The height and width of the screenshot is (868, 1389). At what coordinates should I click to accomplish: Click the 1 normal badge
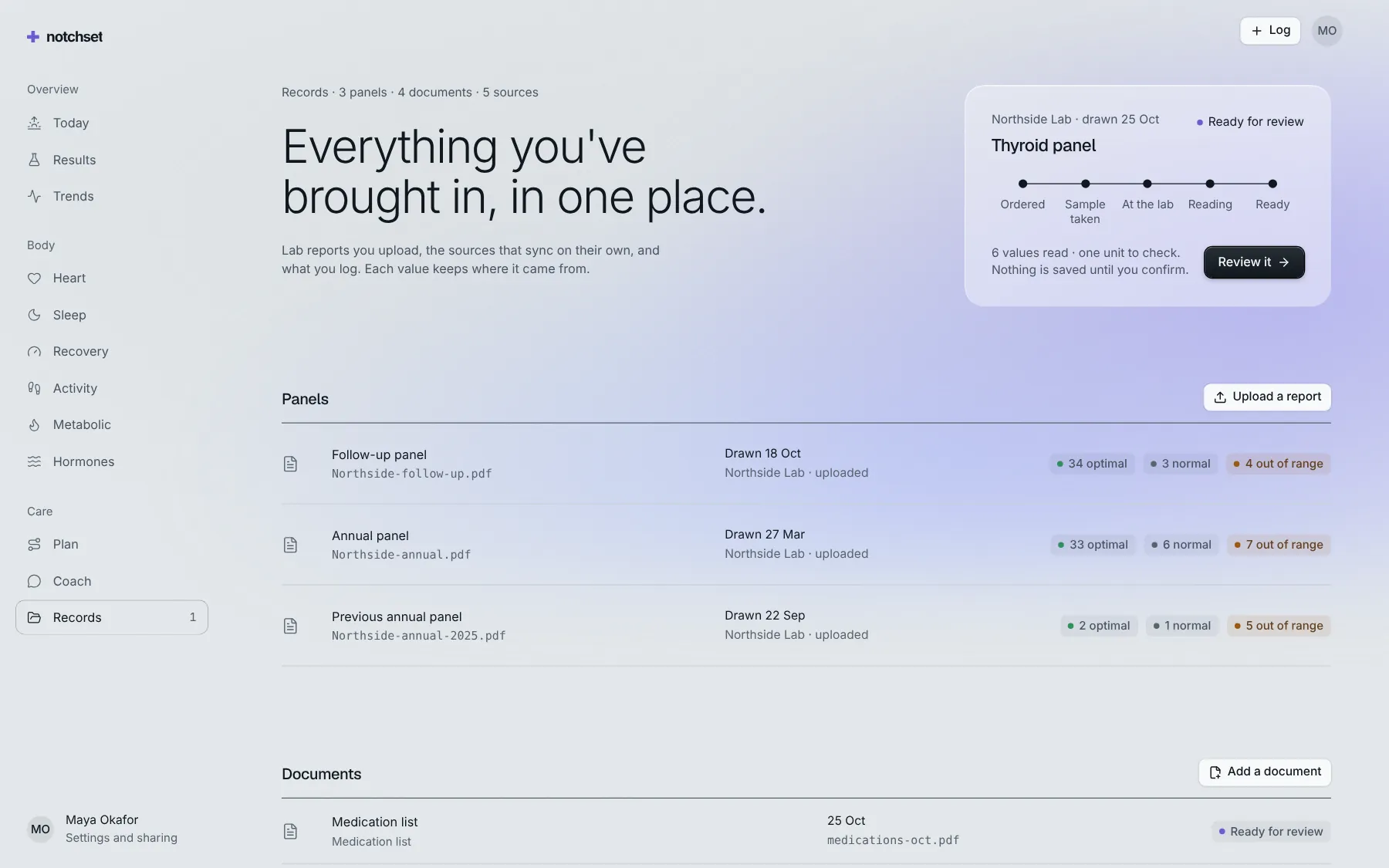[1182, 626]
